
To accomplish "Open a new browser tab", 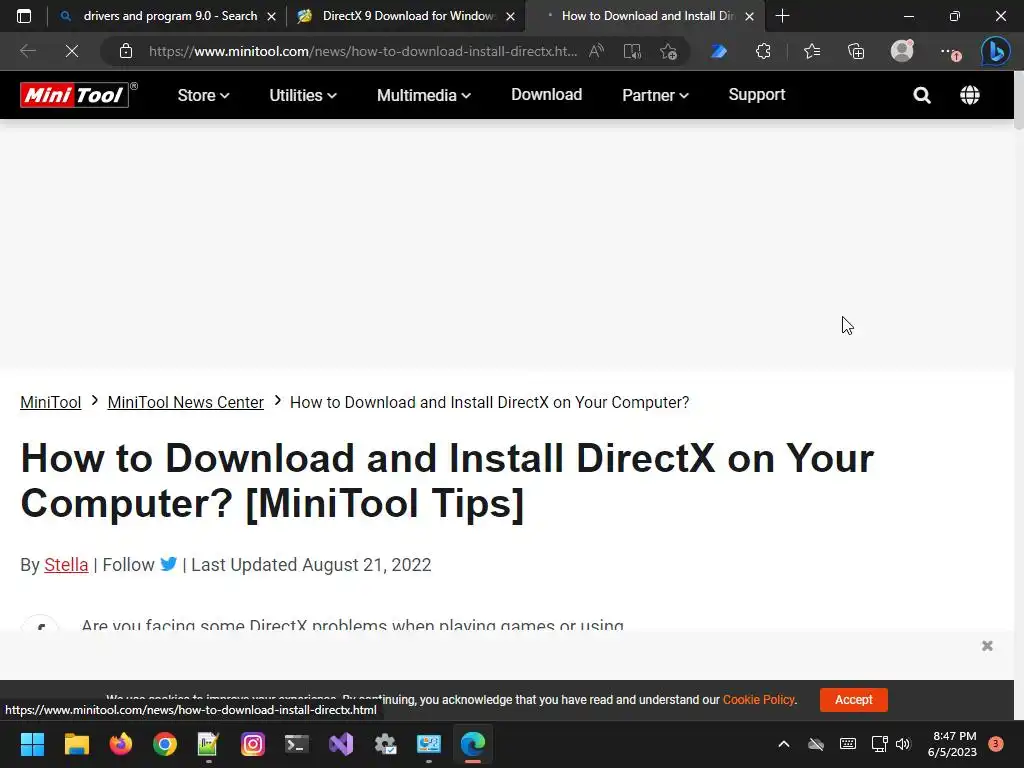I will coord(782,16).
